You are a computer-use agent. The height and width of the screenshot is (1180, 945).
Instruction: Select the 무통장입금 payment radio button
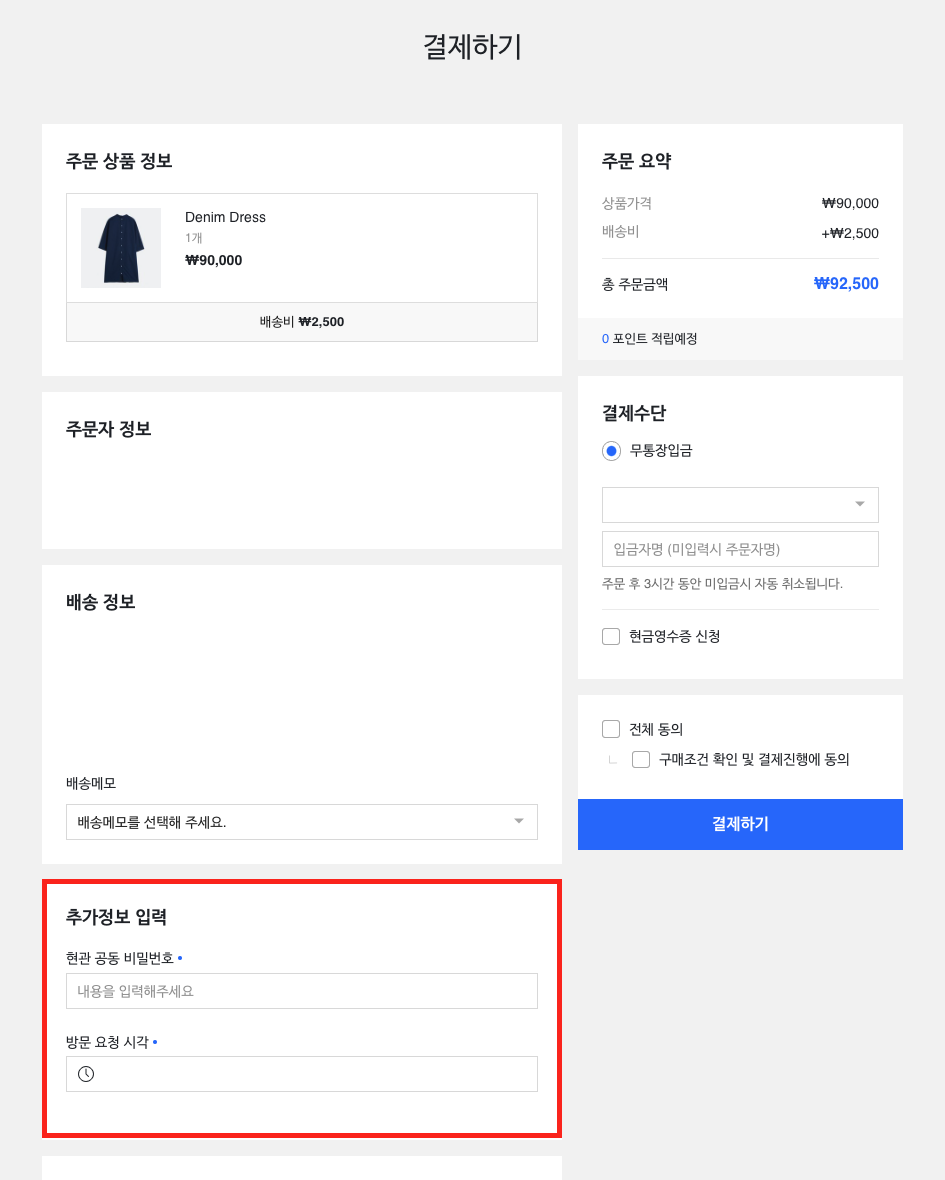pos(611,451)
